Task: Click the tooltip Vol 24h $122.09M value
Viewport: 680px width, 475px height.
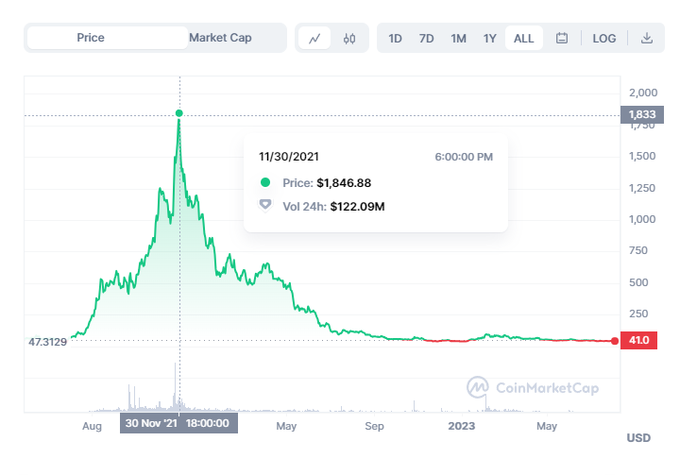Action: [x=357, y=206]
